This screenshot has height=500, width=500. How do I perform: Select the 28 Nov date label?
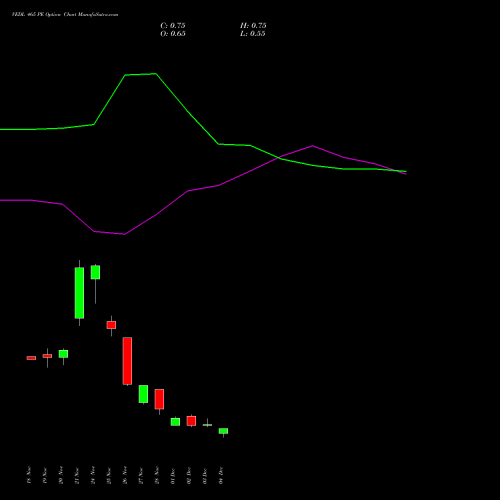(x=157, y=475)
